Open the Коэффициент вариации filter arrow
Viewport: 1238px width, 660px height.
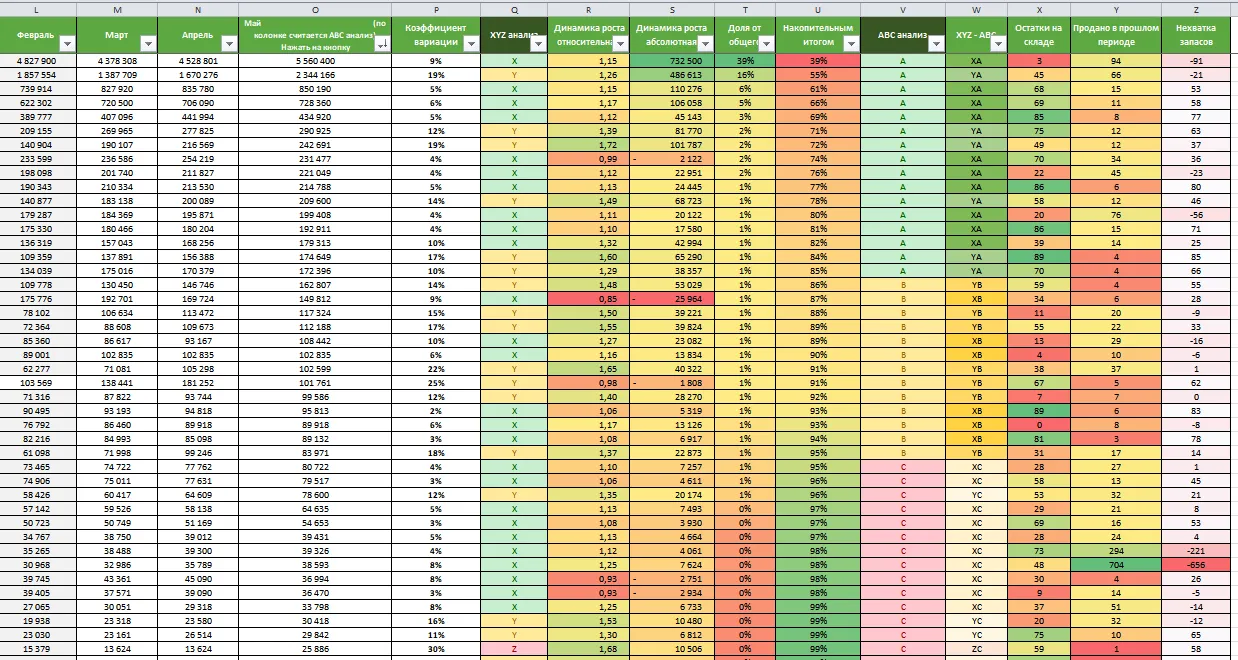click(470, 43)
